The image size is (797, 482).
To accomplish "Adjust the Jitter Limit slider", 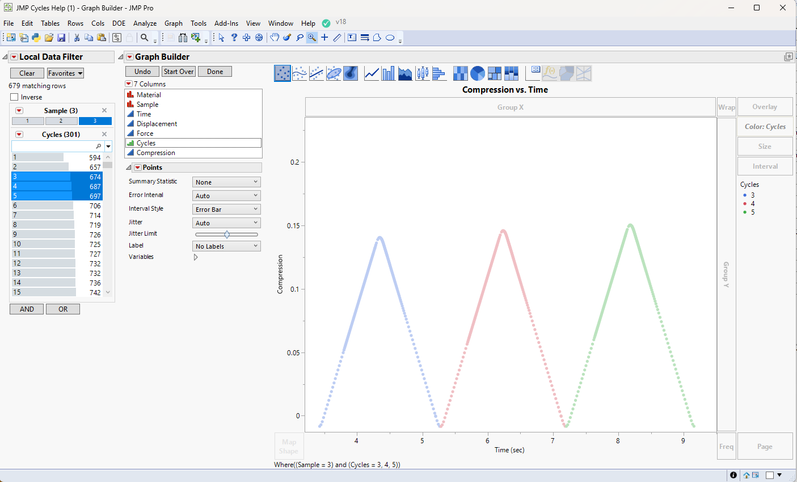I will pyautogui.click(x=227, y=234).
